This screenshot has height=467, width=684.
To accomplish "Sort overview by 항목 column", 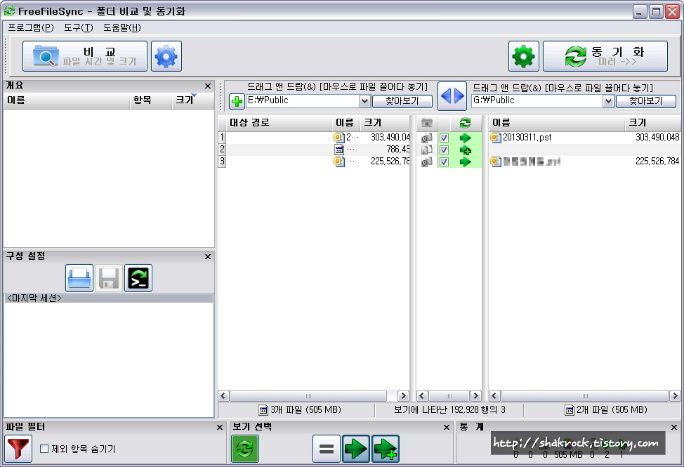I will click(x=150, y=100).
